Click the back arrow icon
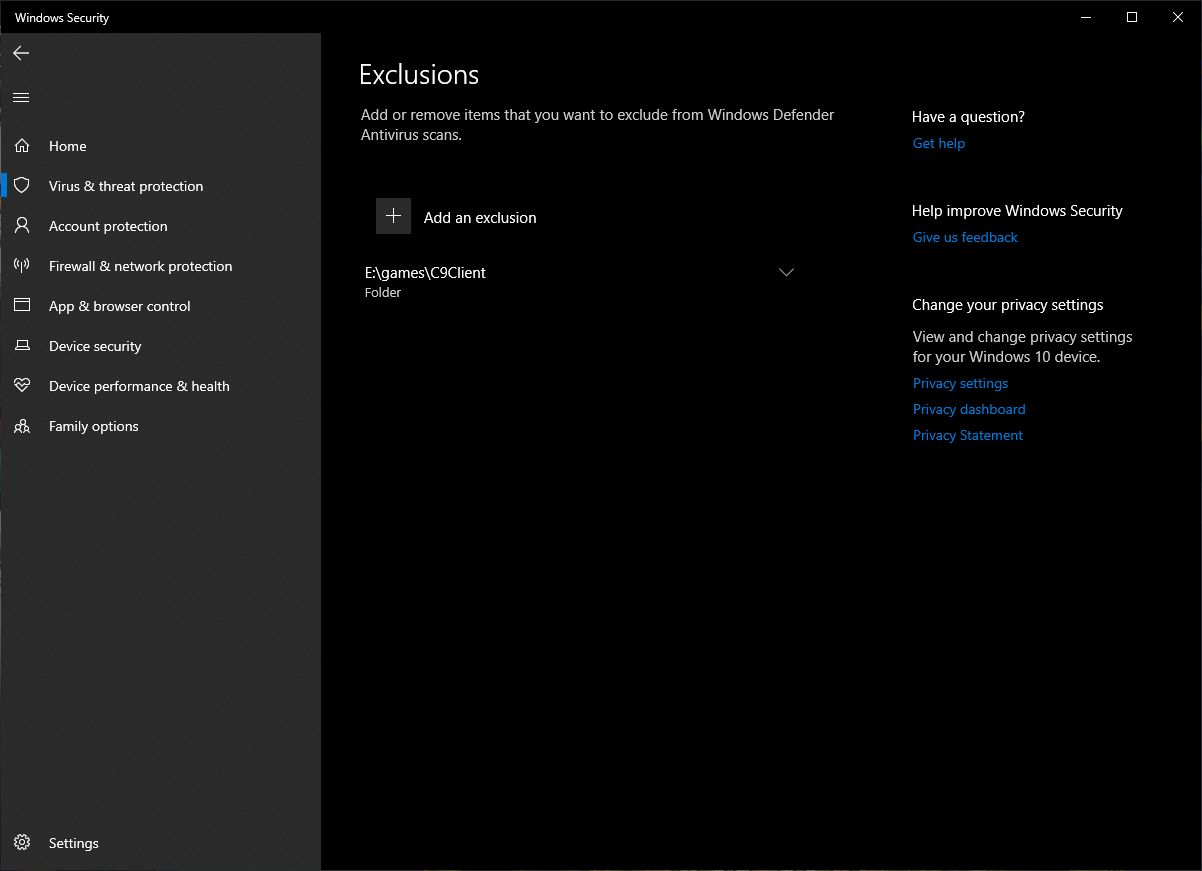Viewport: 1202px width, 871px height. (x=21, y=53)
